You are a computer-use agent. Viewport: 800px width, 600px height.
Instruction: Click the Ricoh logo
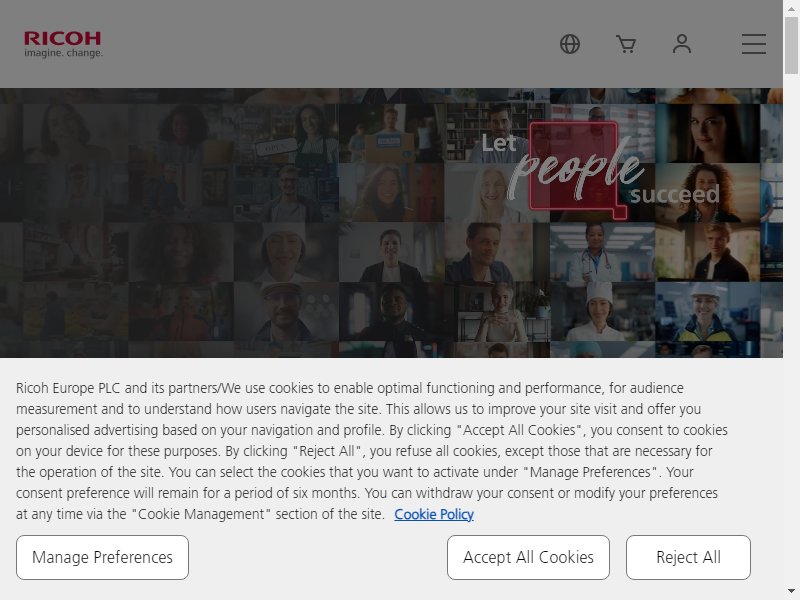point(63,44)
